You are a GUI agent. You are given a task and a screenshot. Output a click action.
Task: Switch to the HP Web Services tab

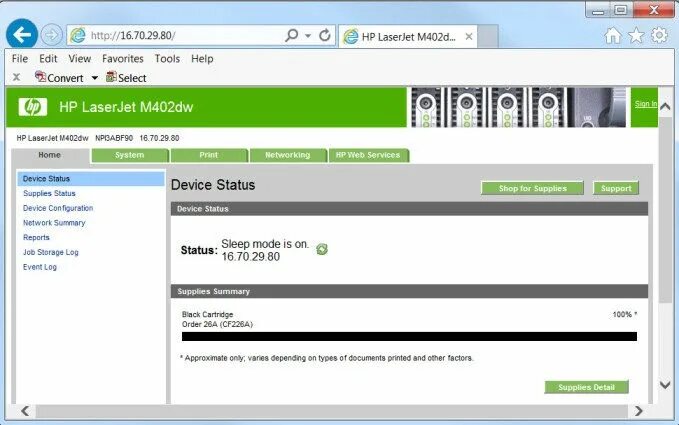click(x=368, y=155)
